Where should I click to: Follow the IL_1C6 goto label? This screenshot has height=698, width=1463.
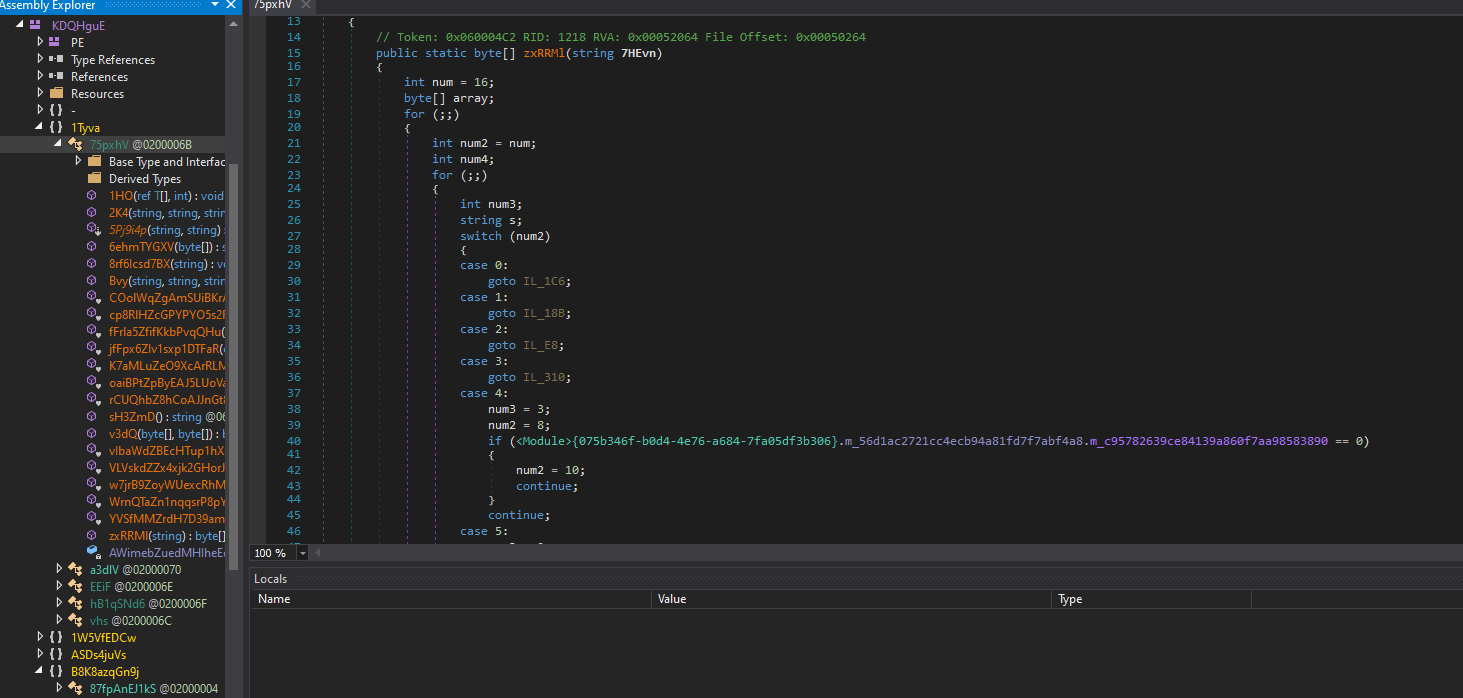click(x=546, y=281)
